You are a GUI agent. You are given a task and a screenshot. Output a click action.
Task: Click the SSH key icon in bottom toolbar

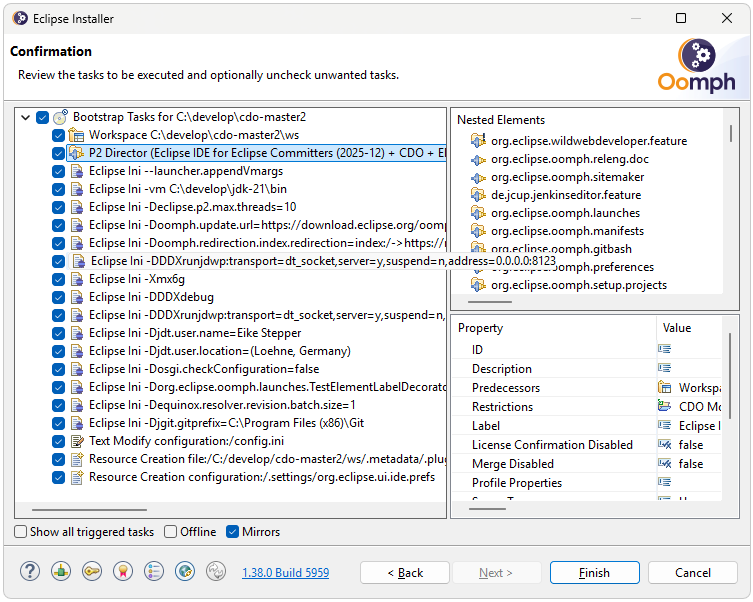pyautogui.click(x=92, y=572)
